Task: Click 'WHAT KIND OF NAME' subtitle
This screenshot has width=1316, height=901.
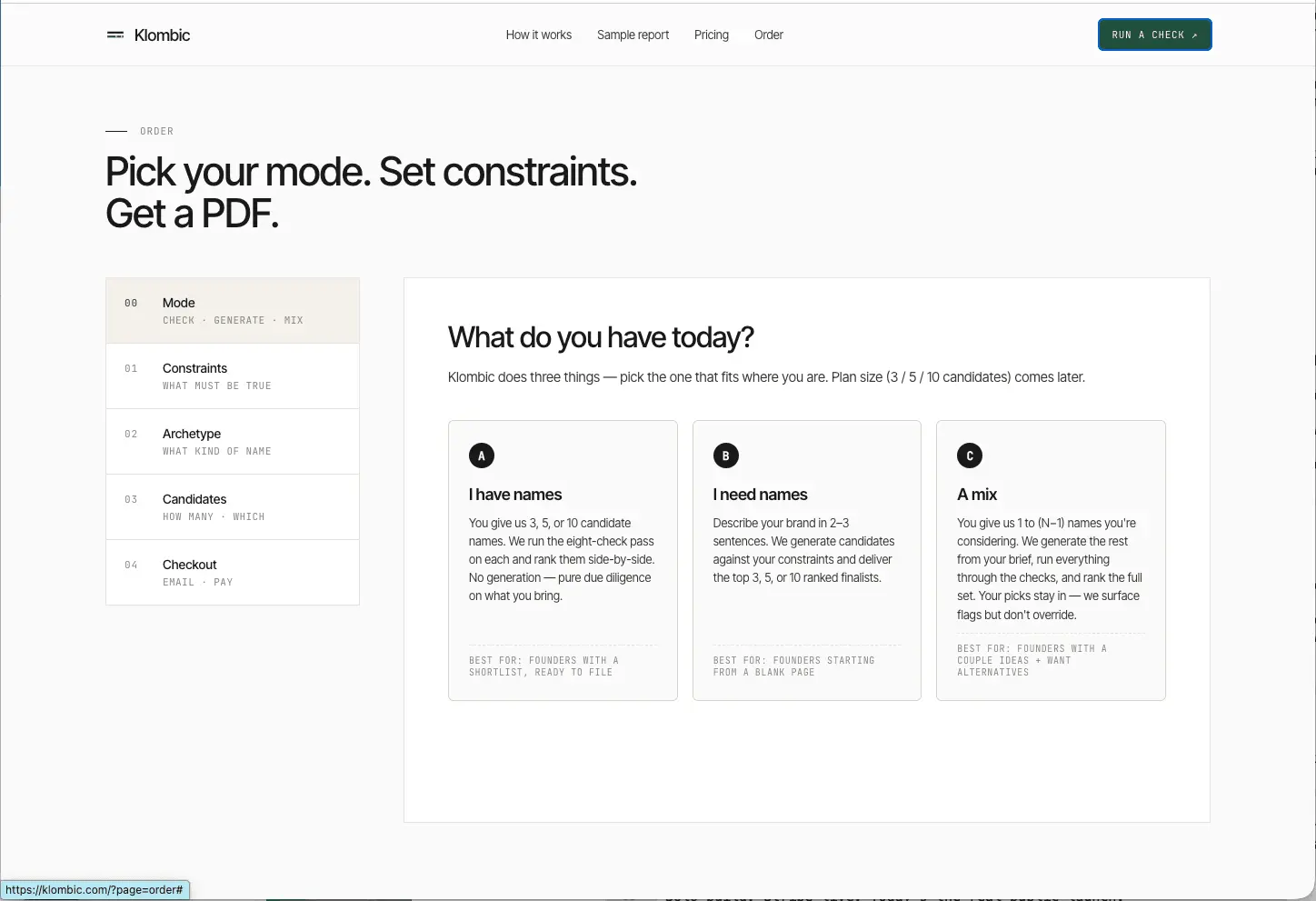Action: tap(217, 451)
